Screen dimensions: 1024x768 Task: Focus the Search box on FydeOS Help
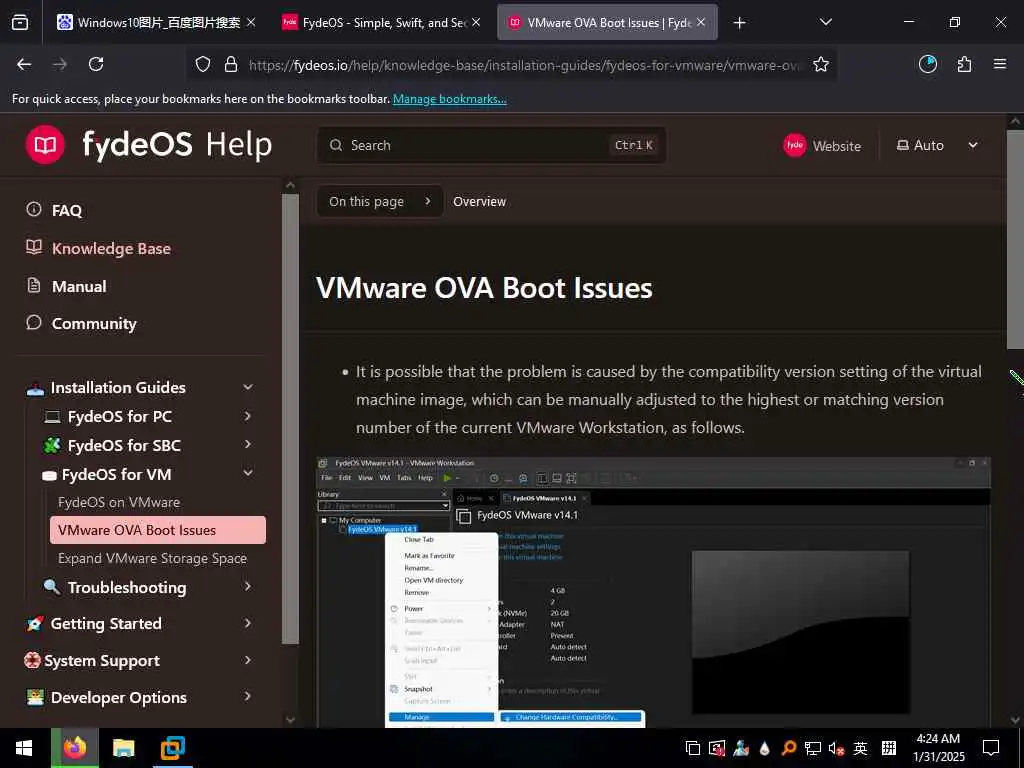(x=491, y=145)
